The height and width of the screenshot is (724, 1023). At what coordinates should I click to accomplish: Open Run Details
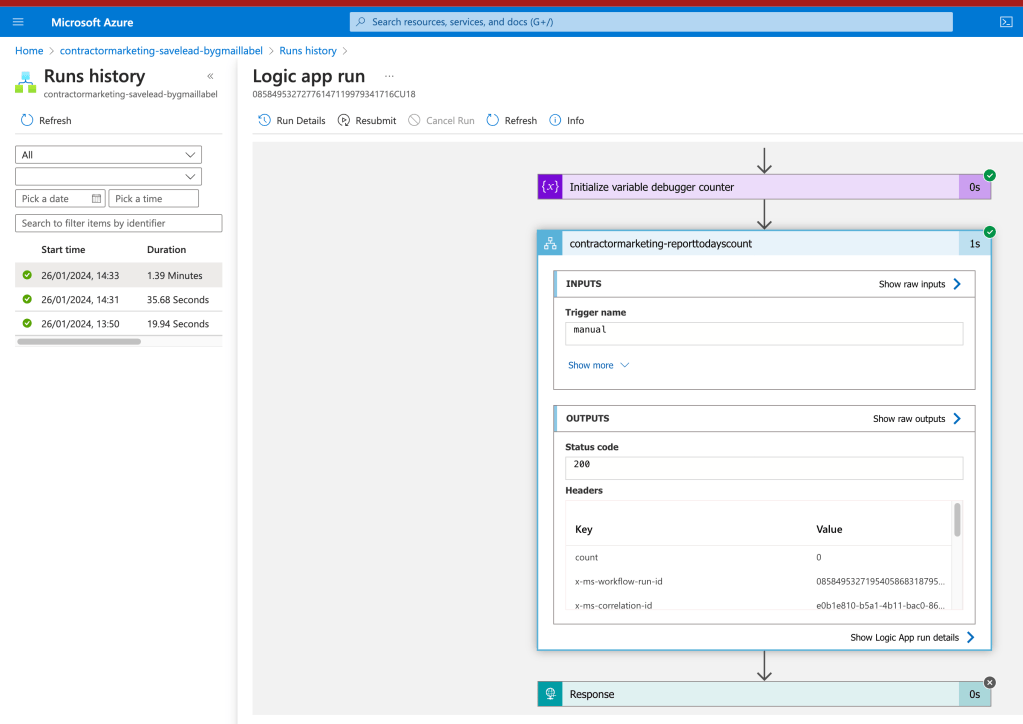point(292,120)
